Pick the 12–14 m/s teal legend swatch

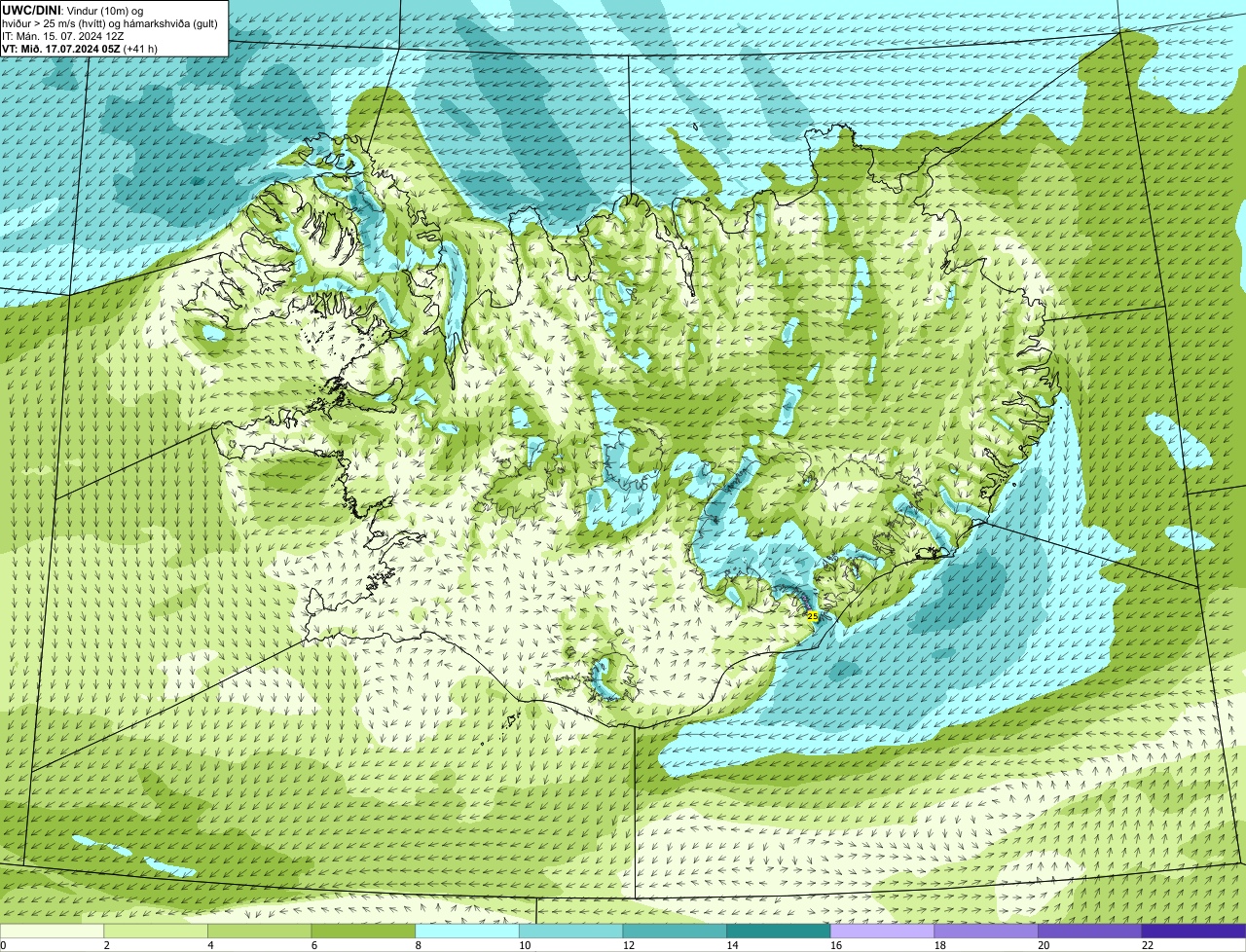point(675,931)
